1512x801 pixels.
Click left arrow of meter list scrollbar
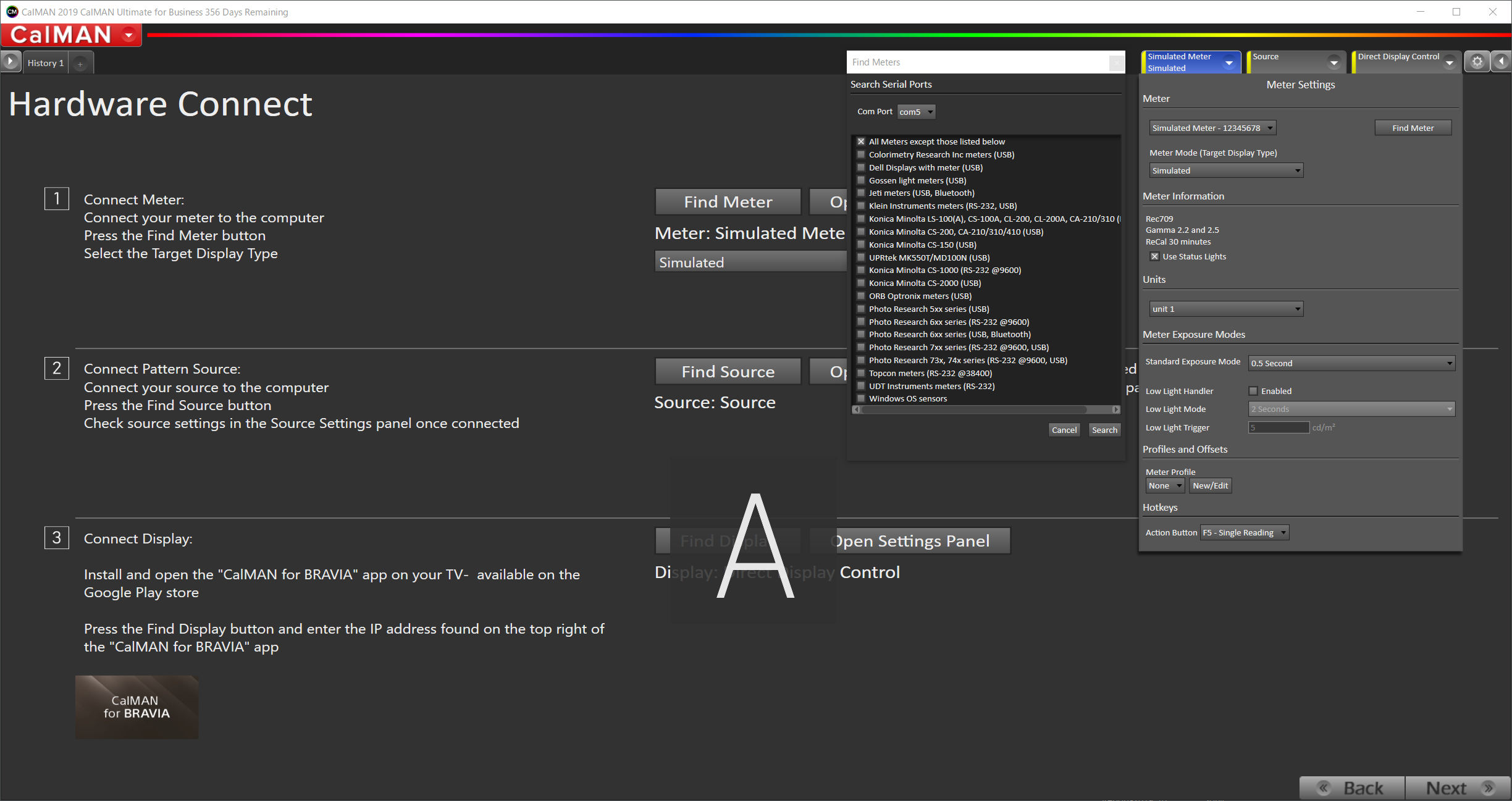tap(856, 409)
